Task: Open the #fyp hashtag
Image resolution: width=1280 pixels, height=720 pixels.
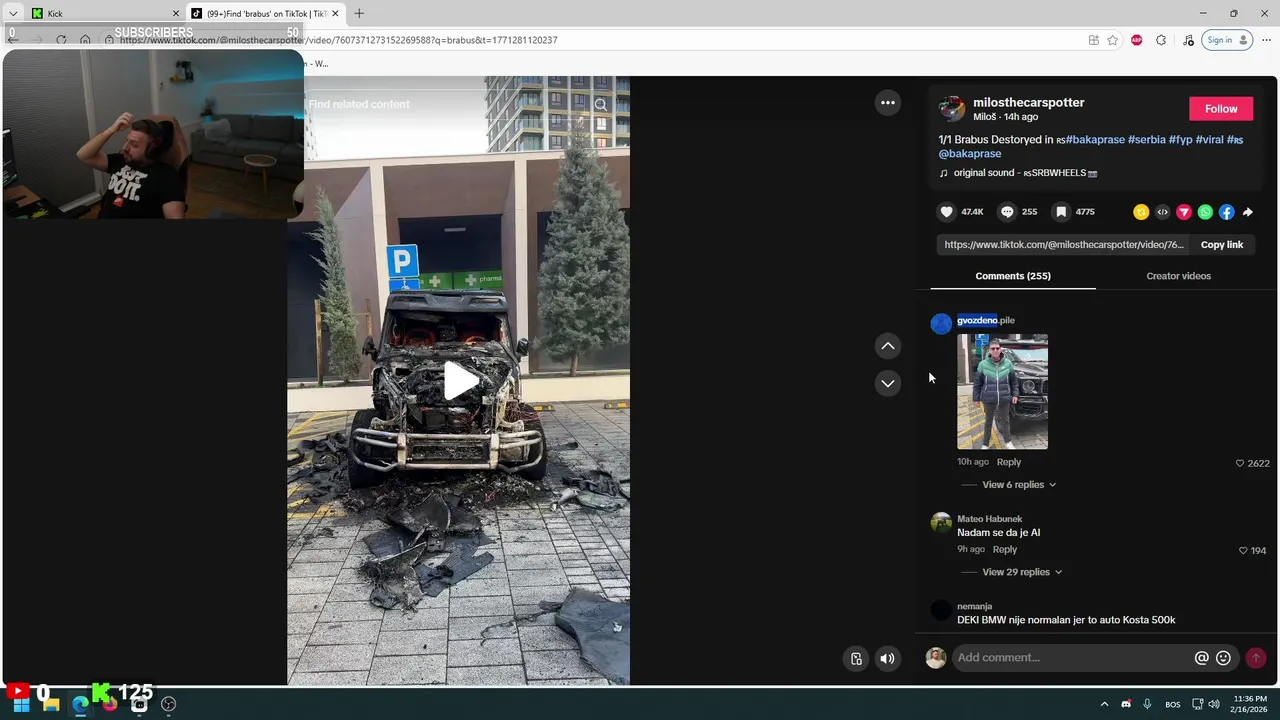Action: (1180, 140)
